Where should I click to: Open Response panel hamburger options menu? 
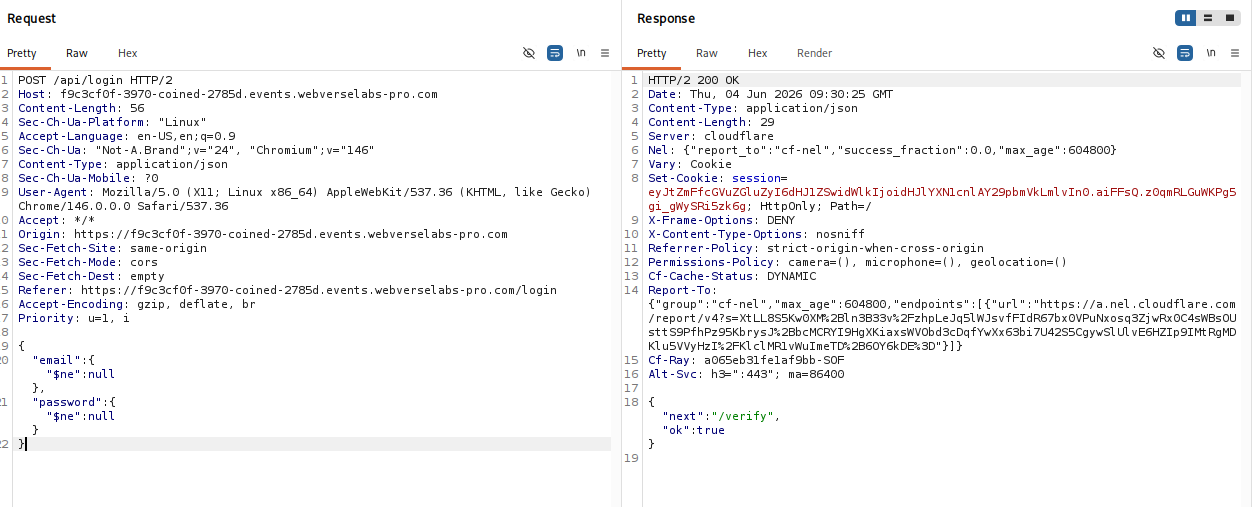click(x=1235, y=53)
